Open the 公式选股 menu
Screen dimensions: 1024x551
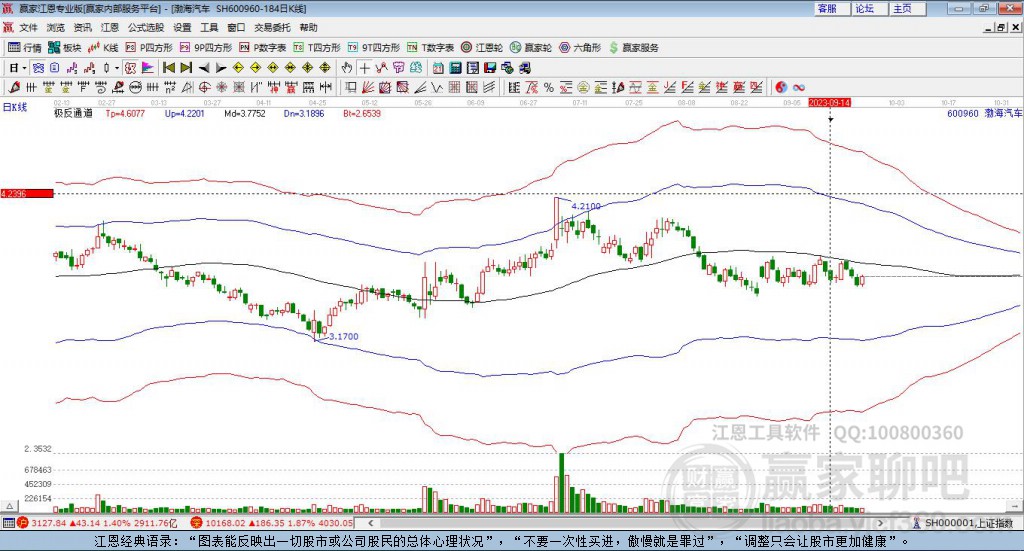[x=146, y=27]
